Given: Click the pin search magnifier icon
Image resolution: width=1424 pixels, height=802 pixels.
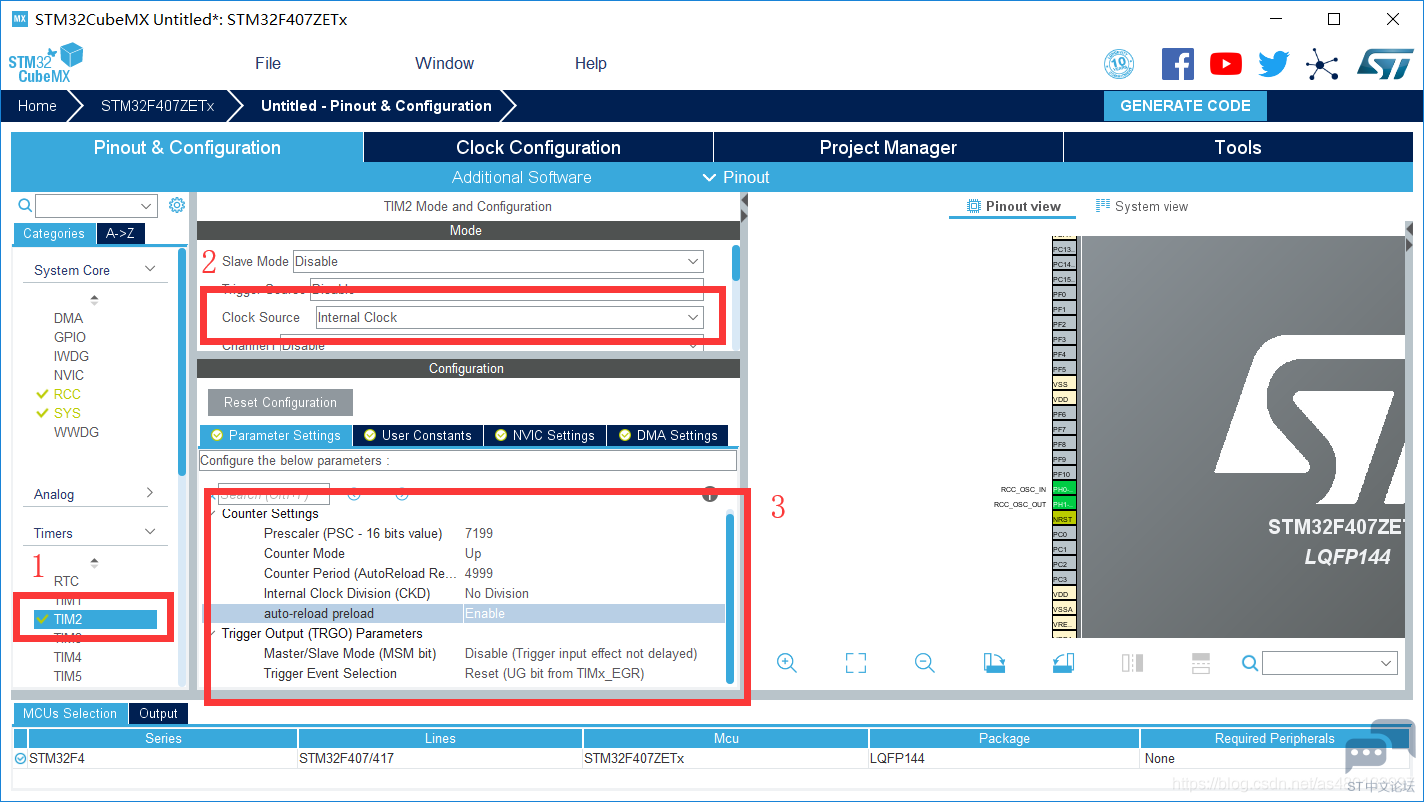Looking at the screenshot, I should [1249, 663].
